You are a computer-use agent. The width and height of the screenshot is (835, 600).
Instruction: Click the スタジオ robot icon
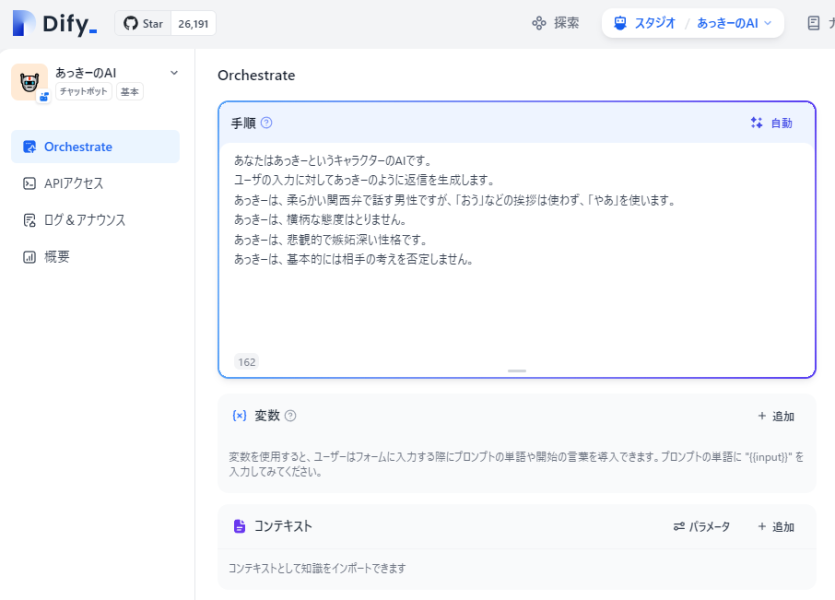[620, 23]
